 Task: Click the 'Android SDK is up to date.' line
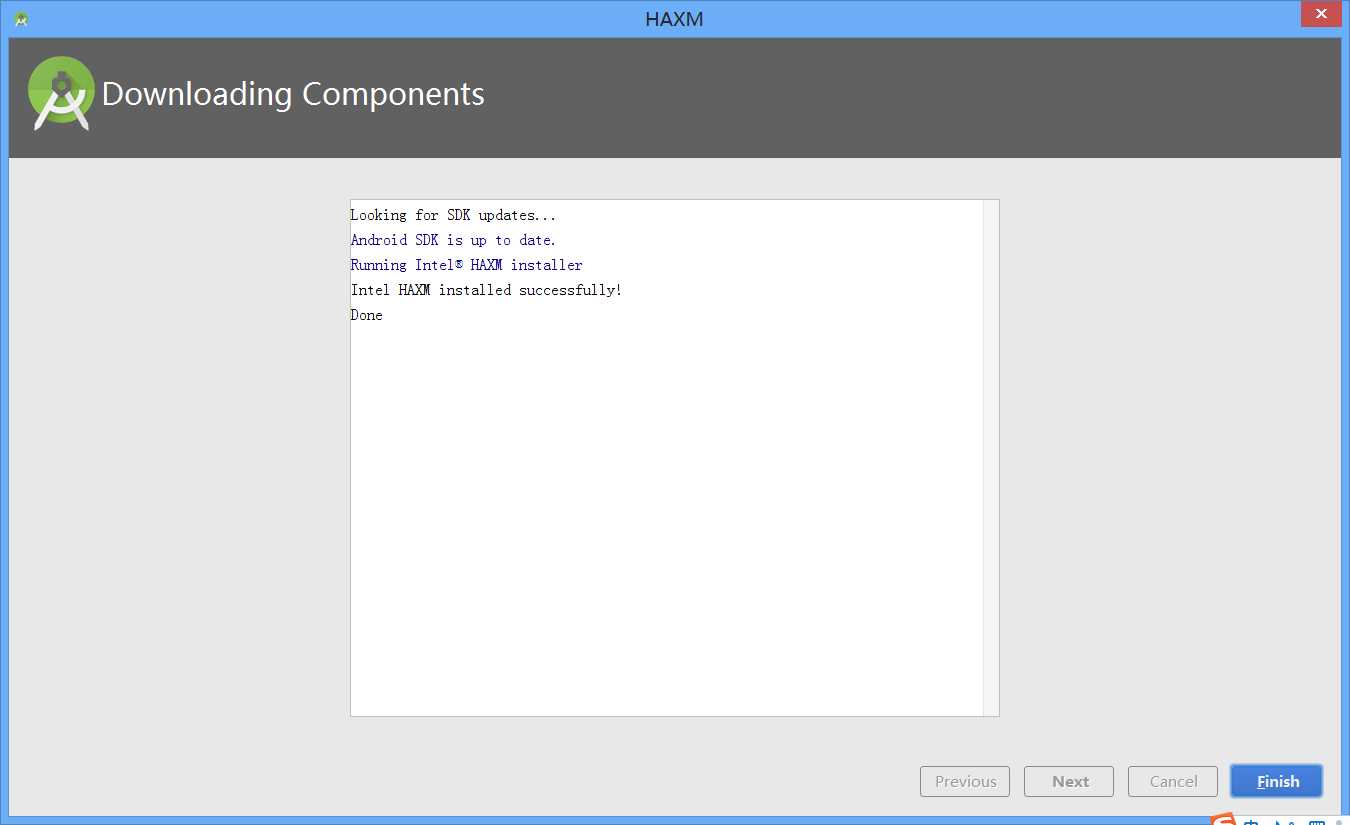coord(453,240)
